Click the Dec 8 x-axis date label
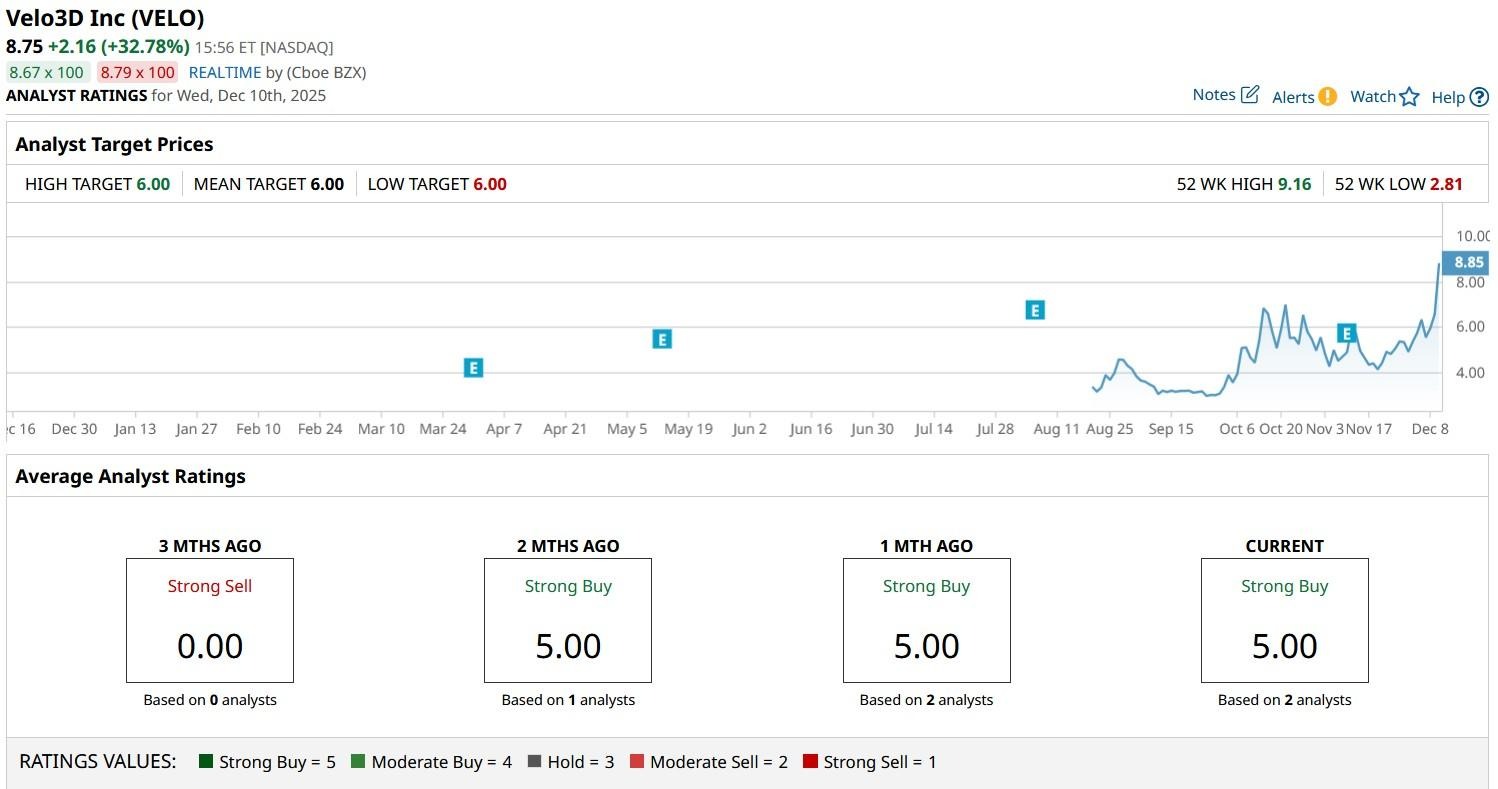Screen dimensions: 1498x789 (1430, 429)
